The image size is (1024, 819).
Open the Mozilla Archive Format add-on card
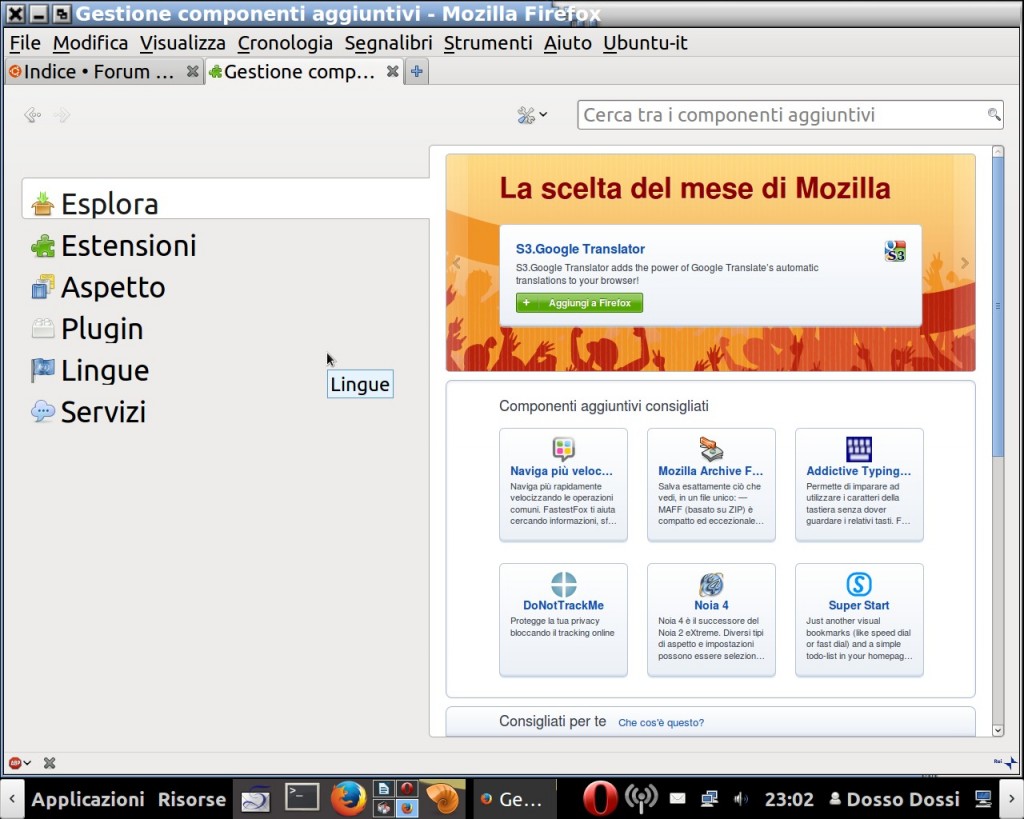click(x=711, y=485)
